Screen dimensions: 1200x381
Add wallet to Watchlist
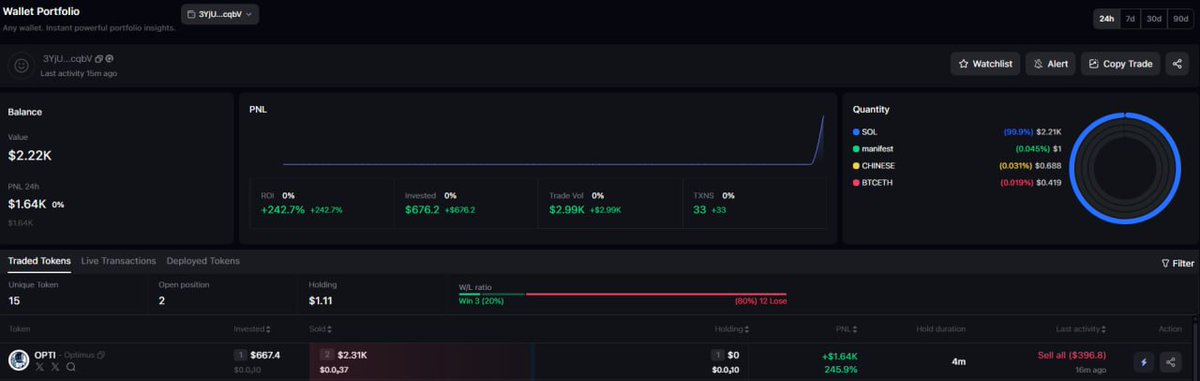(985, 64)
